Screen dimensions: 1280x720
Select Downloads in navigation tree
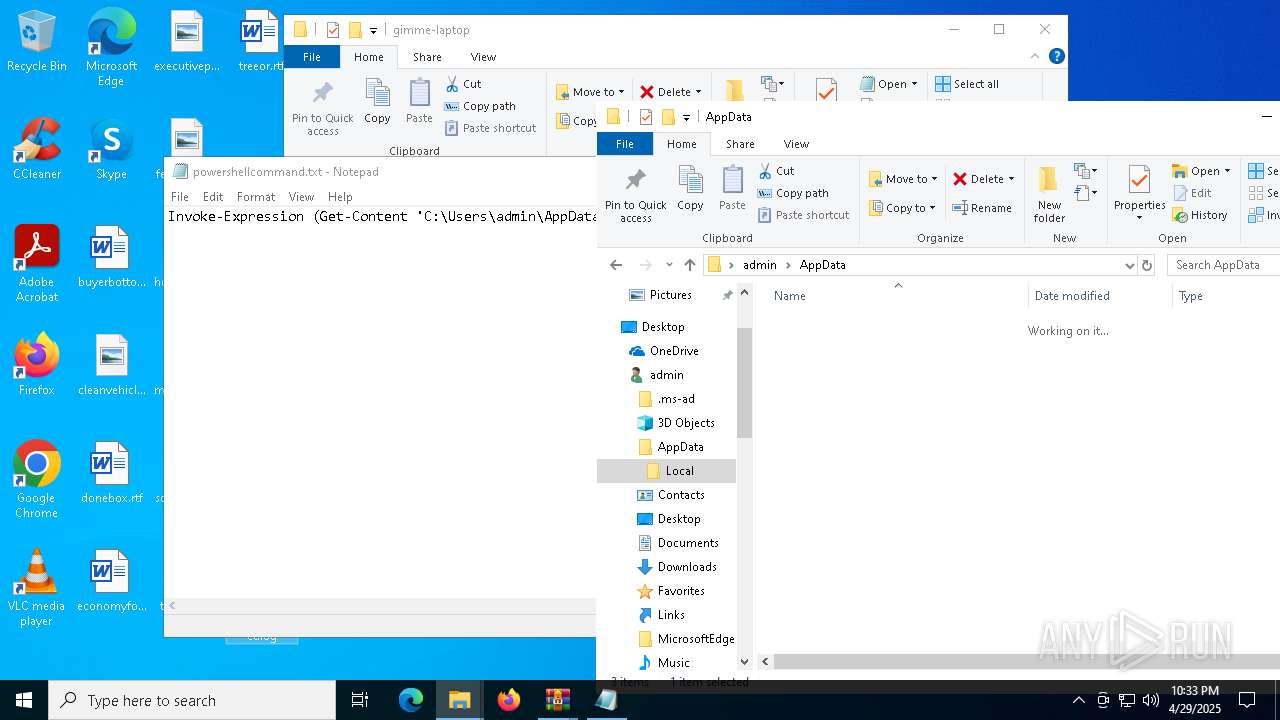click(x=677, y=567)
